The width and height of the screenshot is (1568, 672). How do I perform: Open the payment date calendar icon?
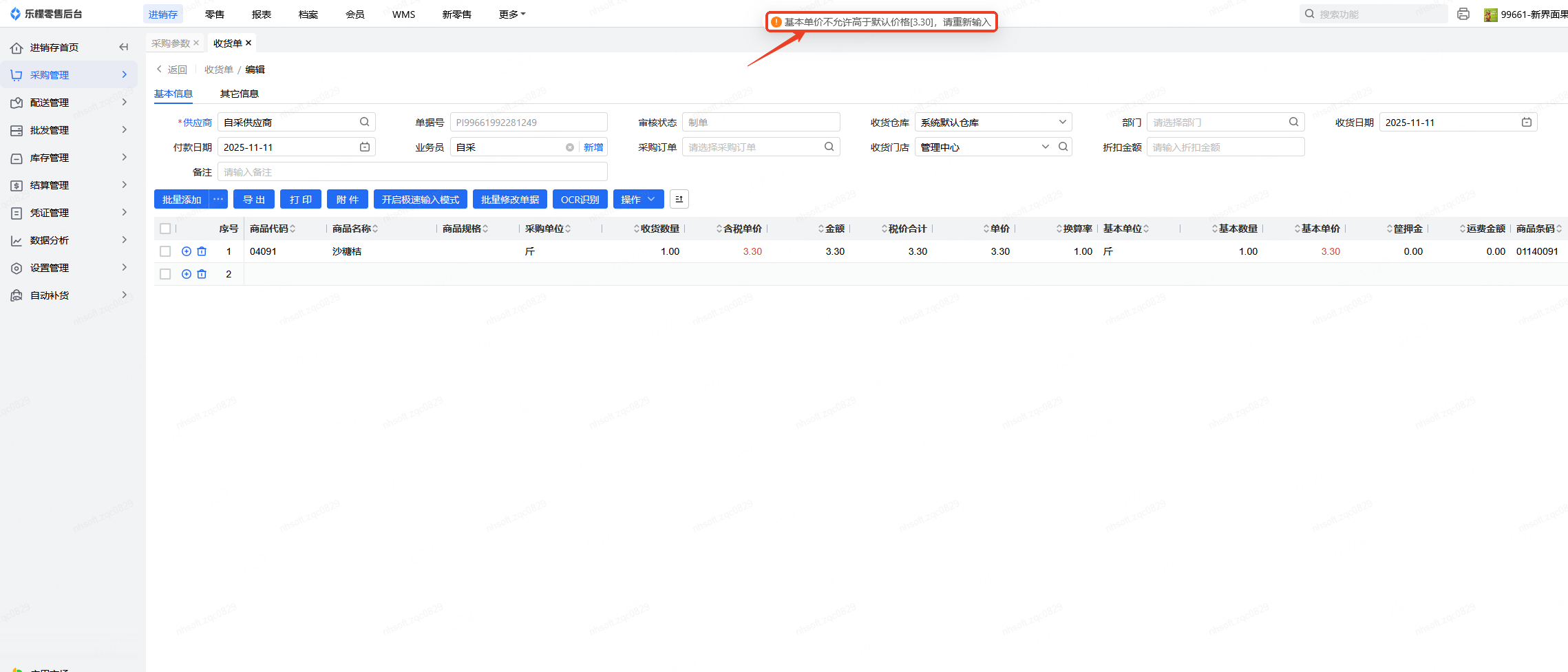point(365,147)
